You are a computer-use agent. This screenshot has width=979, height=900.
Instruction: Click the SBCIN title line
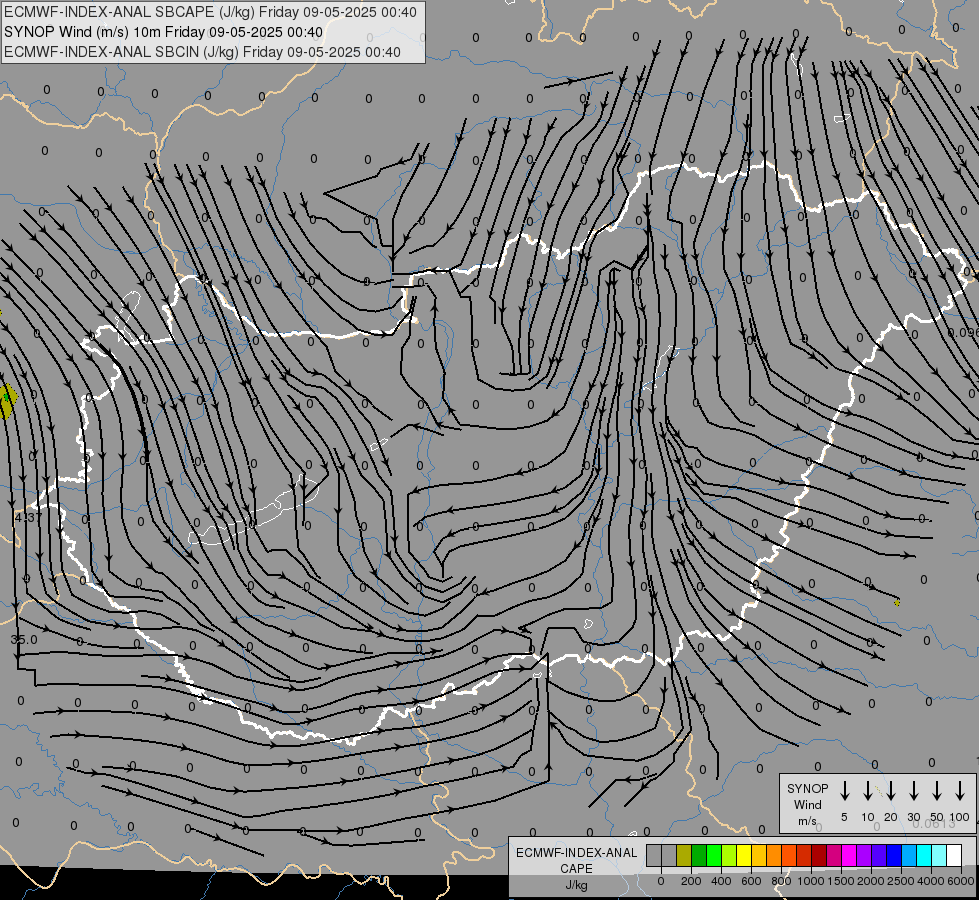tap(202, 52)
